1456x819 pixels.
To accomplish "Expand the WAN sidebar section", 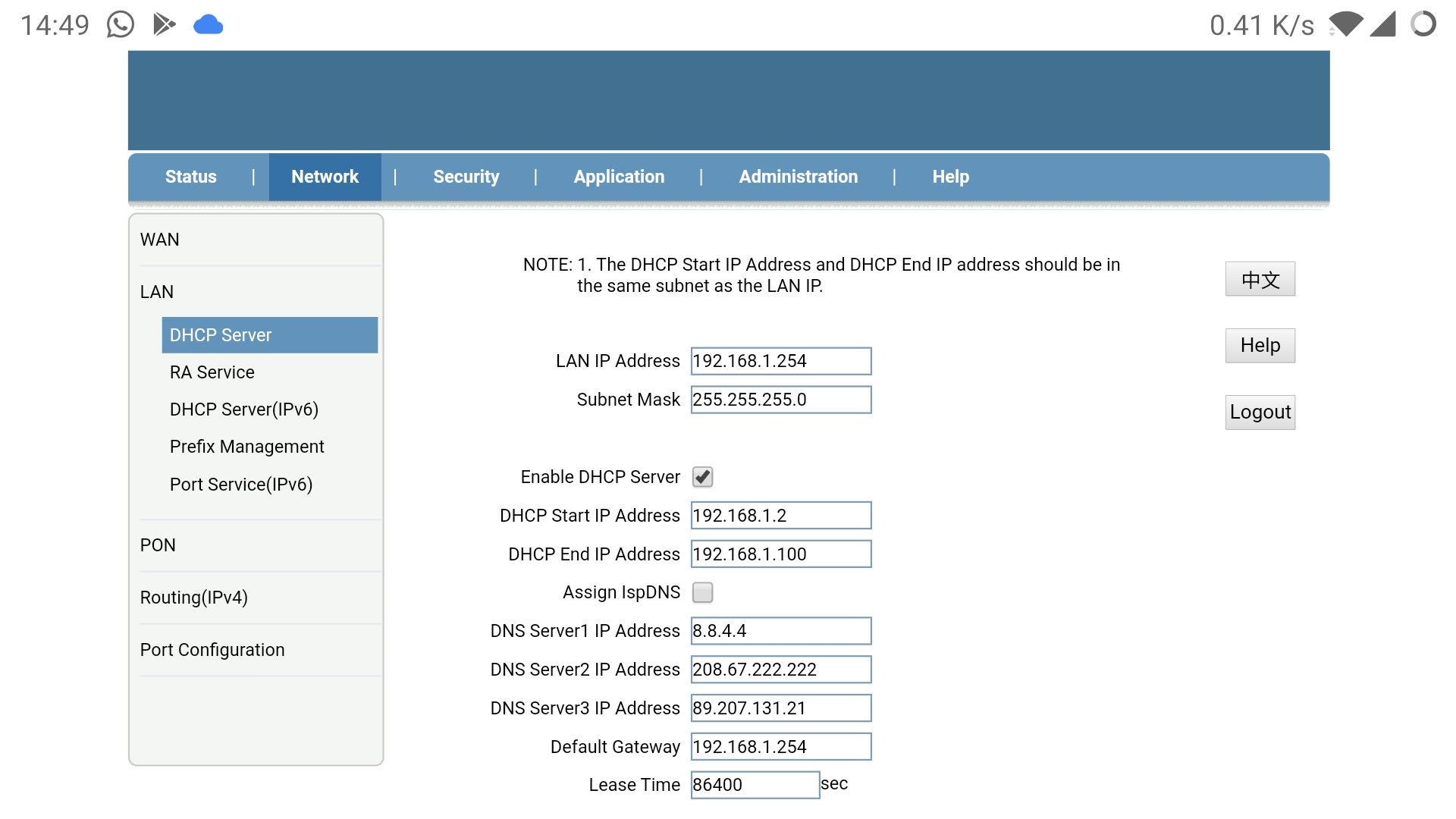I will tap(160, 240).
